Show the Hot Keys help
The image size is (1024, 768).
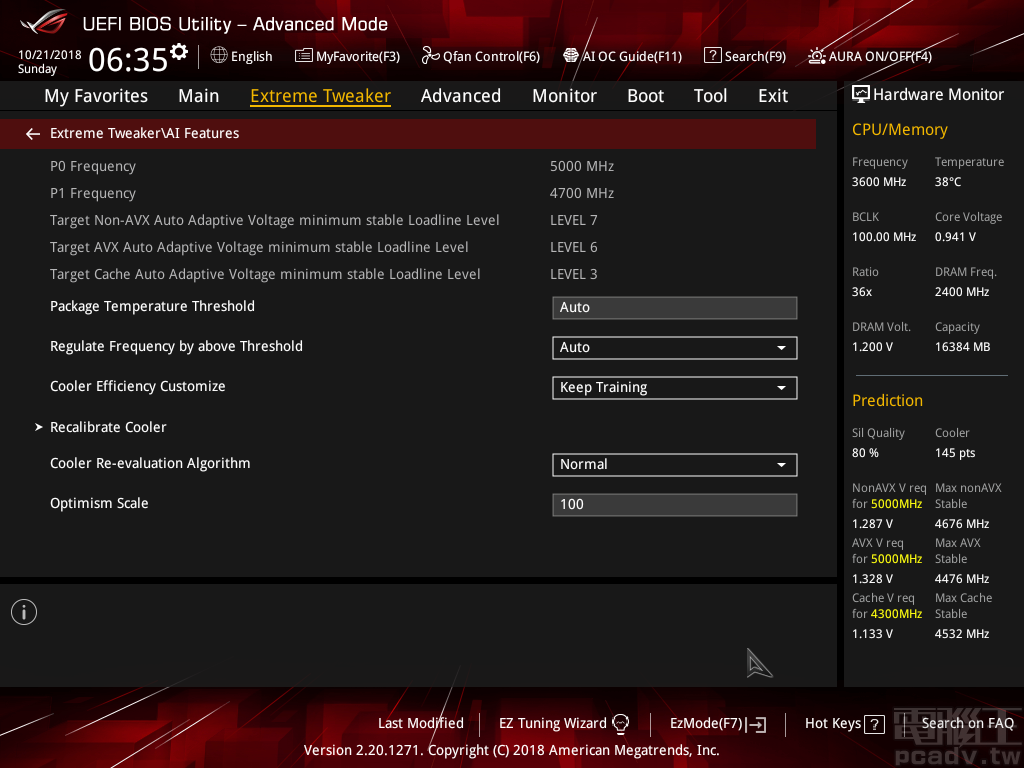coord(844,723)
